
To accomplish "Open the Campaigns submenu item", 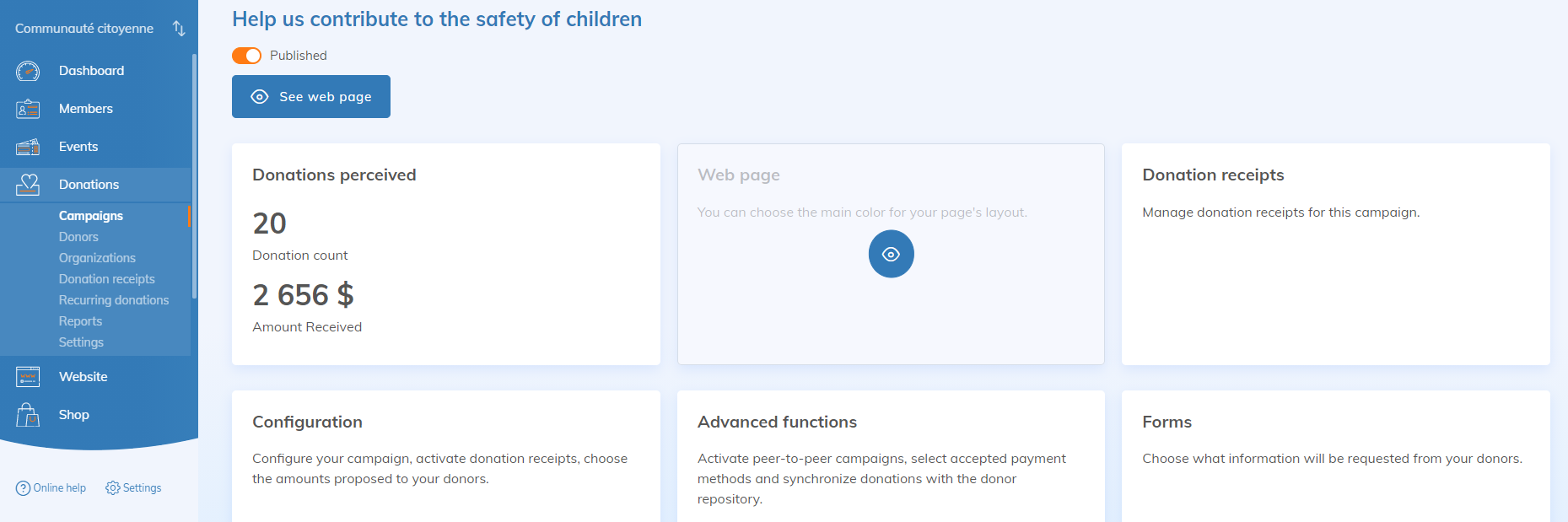I will point(91,216).
